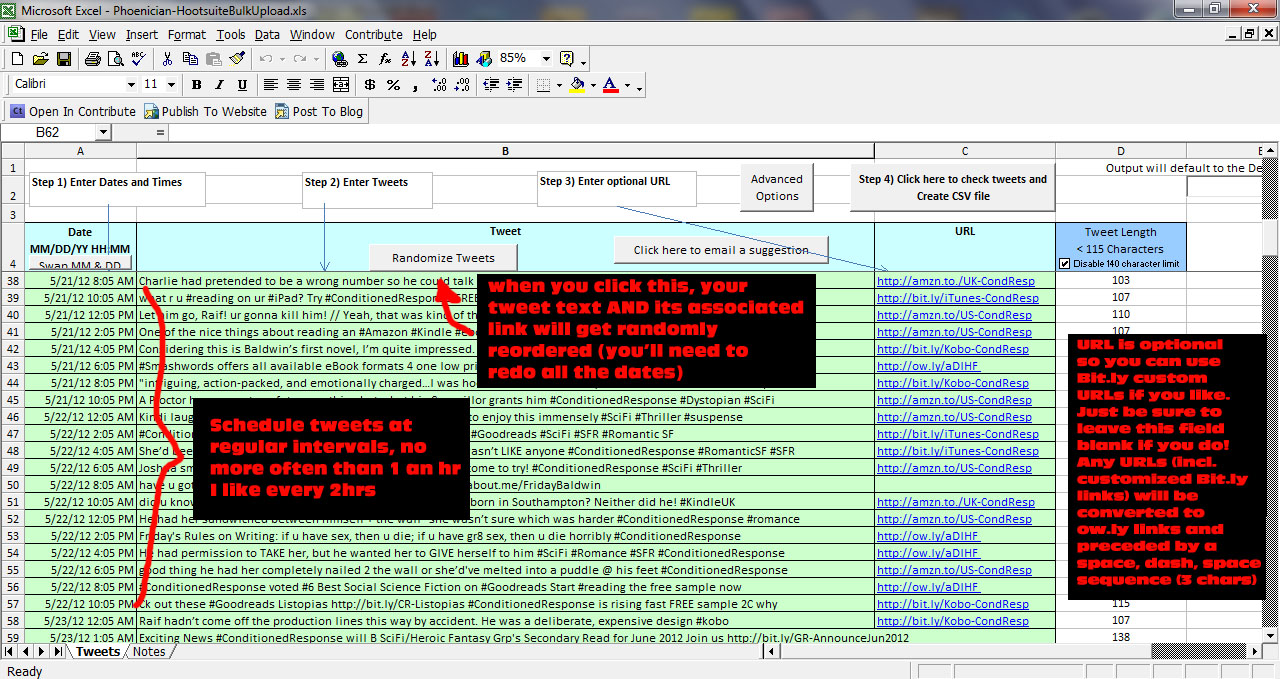1280x679 pixels.
Task: Click the Open folder icon
Action: [40, 59]
